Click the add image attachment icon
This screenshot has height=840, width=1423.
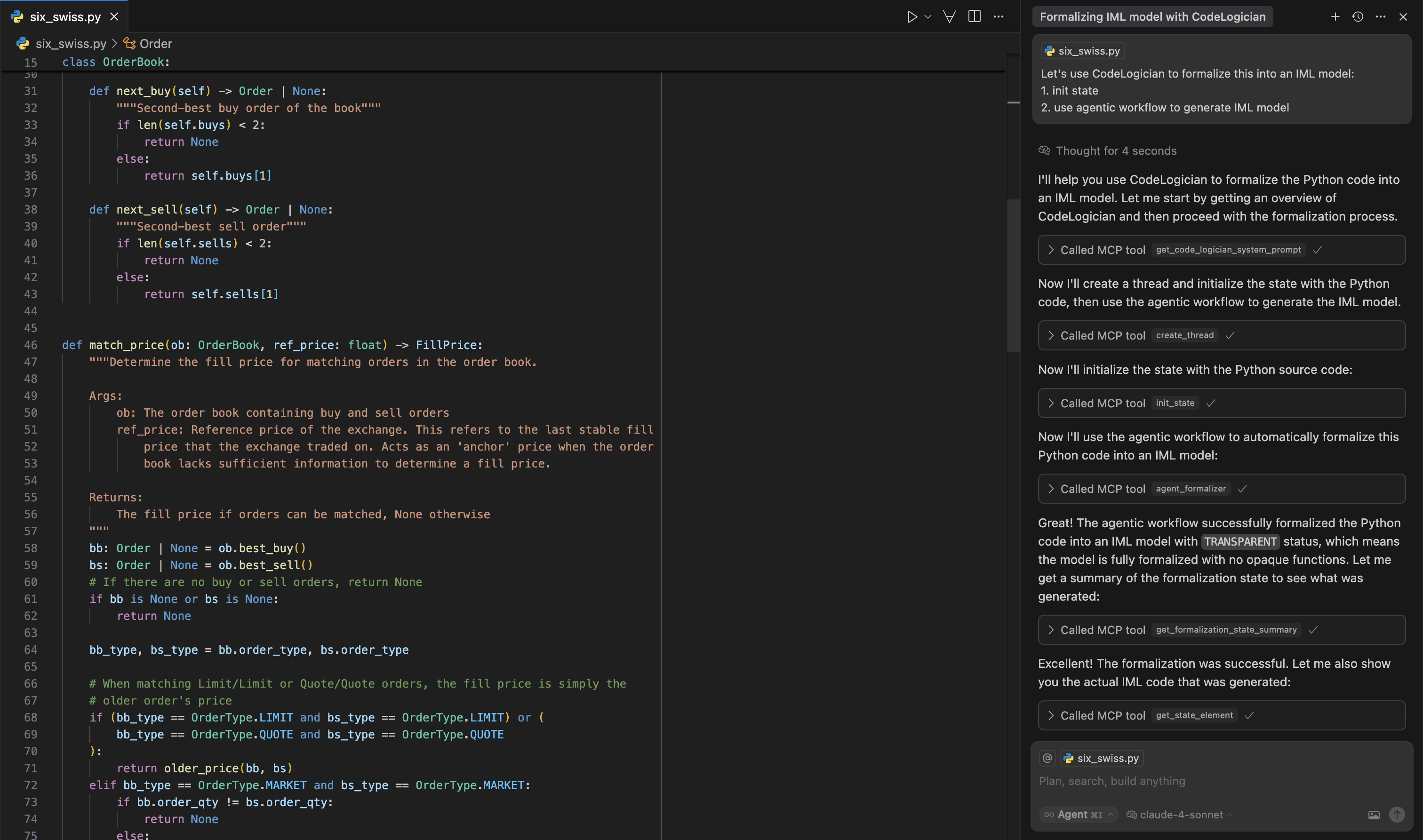(x=1374, y=815)
